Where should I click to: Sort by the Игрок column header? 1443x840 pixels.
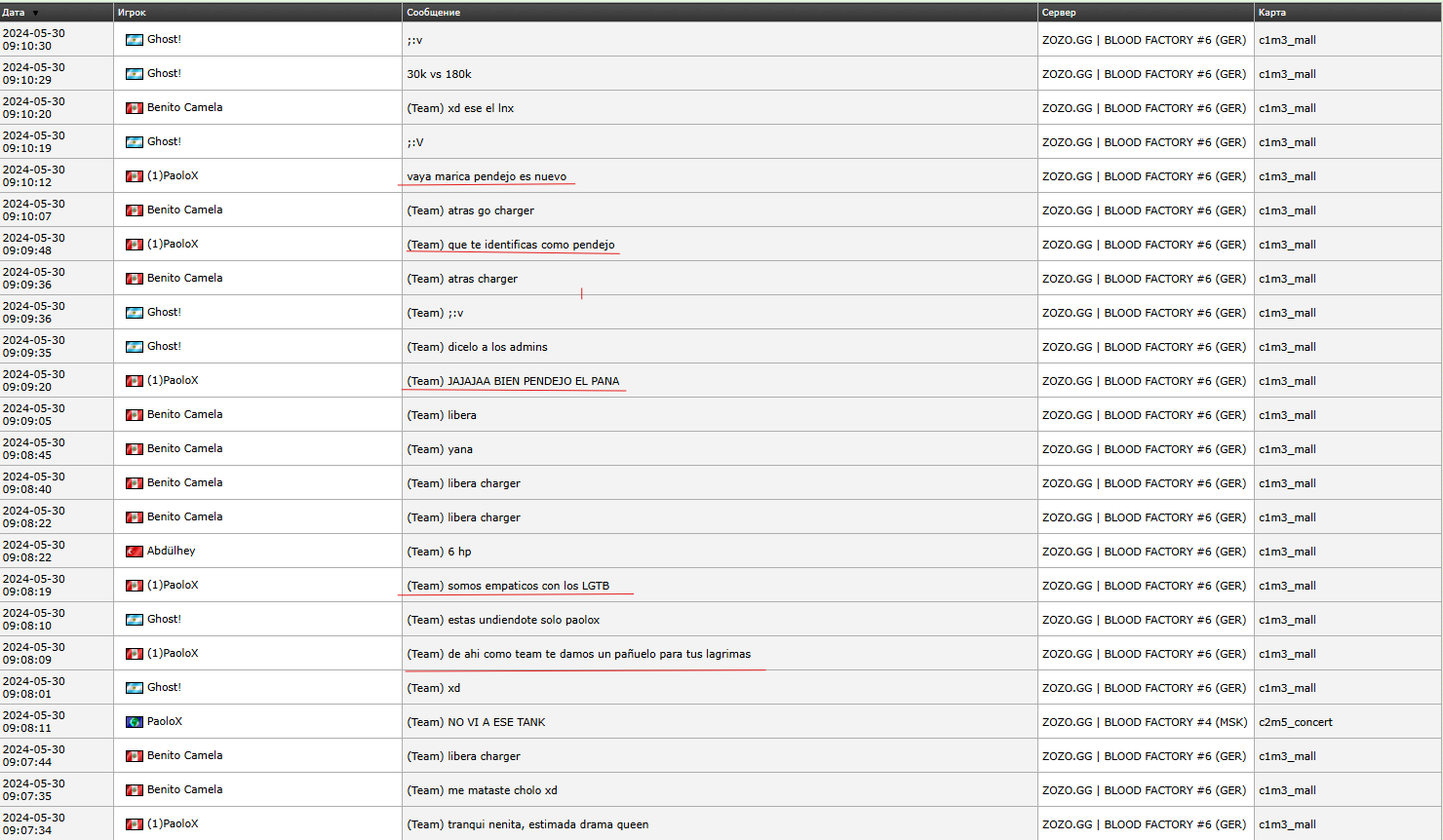132,13
